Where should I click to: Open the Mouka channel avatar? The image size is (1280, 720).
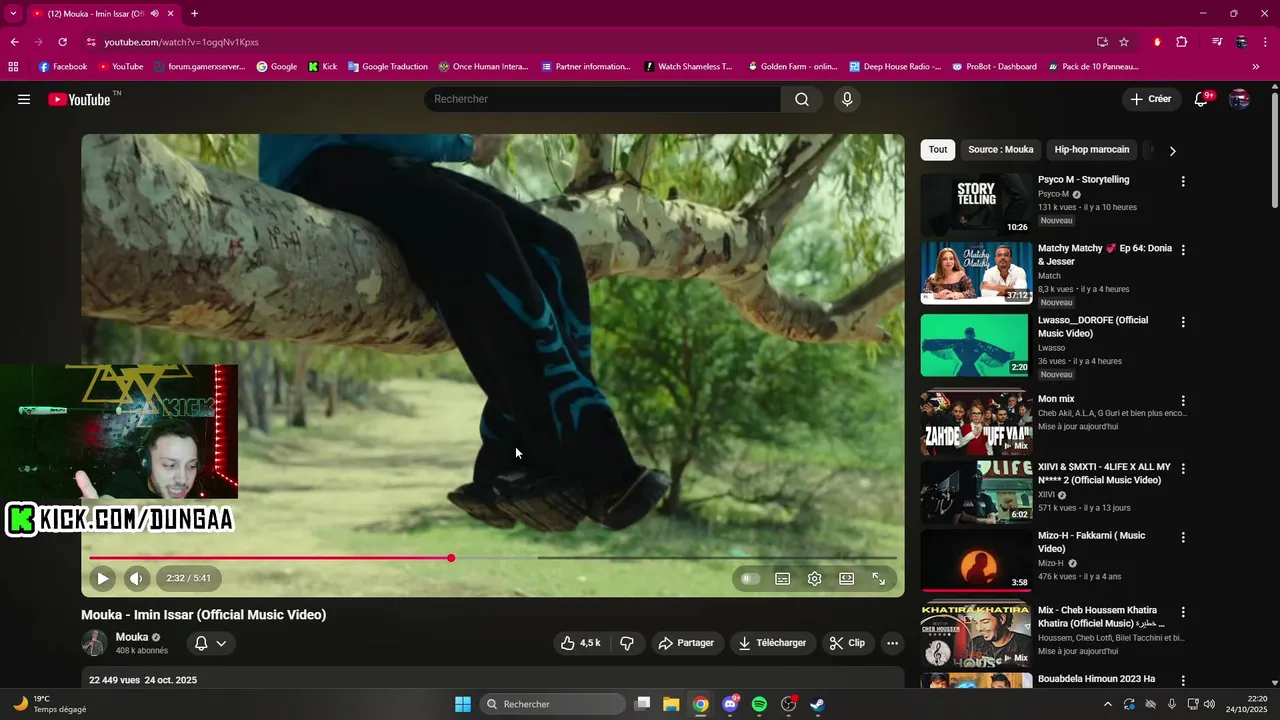(x=94, y=643)
